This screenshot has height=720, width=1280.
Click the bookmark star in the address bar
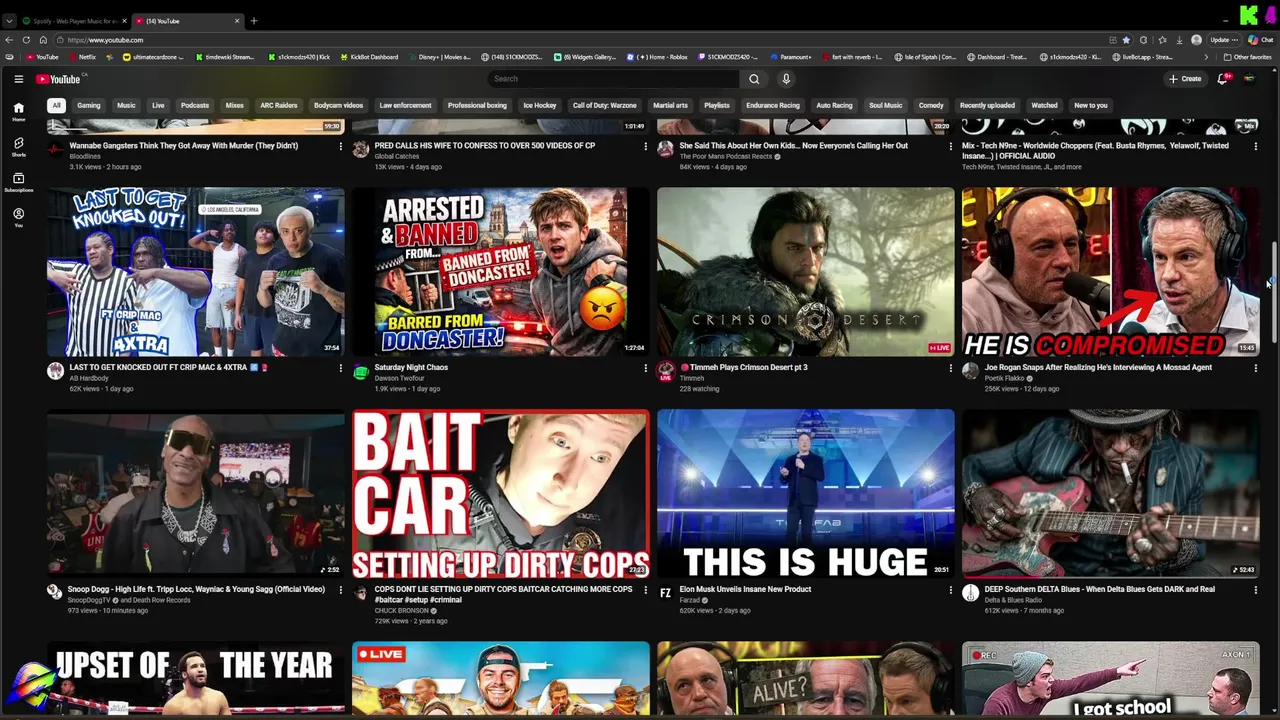point(1127,40)
